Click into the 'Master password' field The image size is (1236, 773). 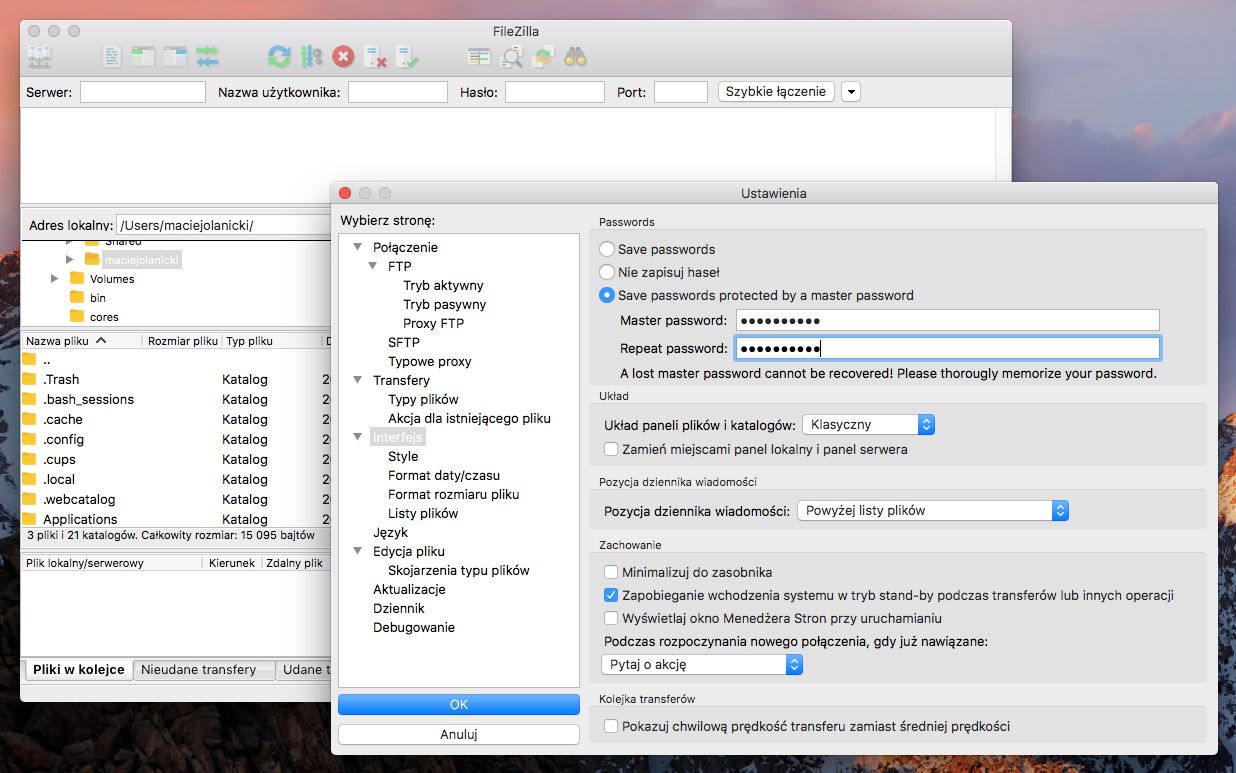coord(947,321)
